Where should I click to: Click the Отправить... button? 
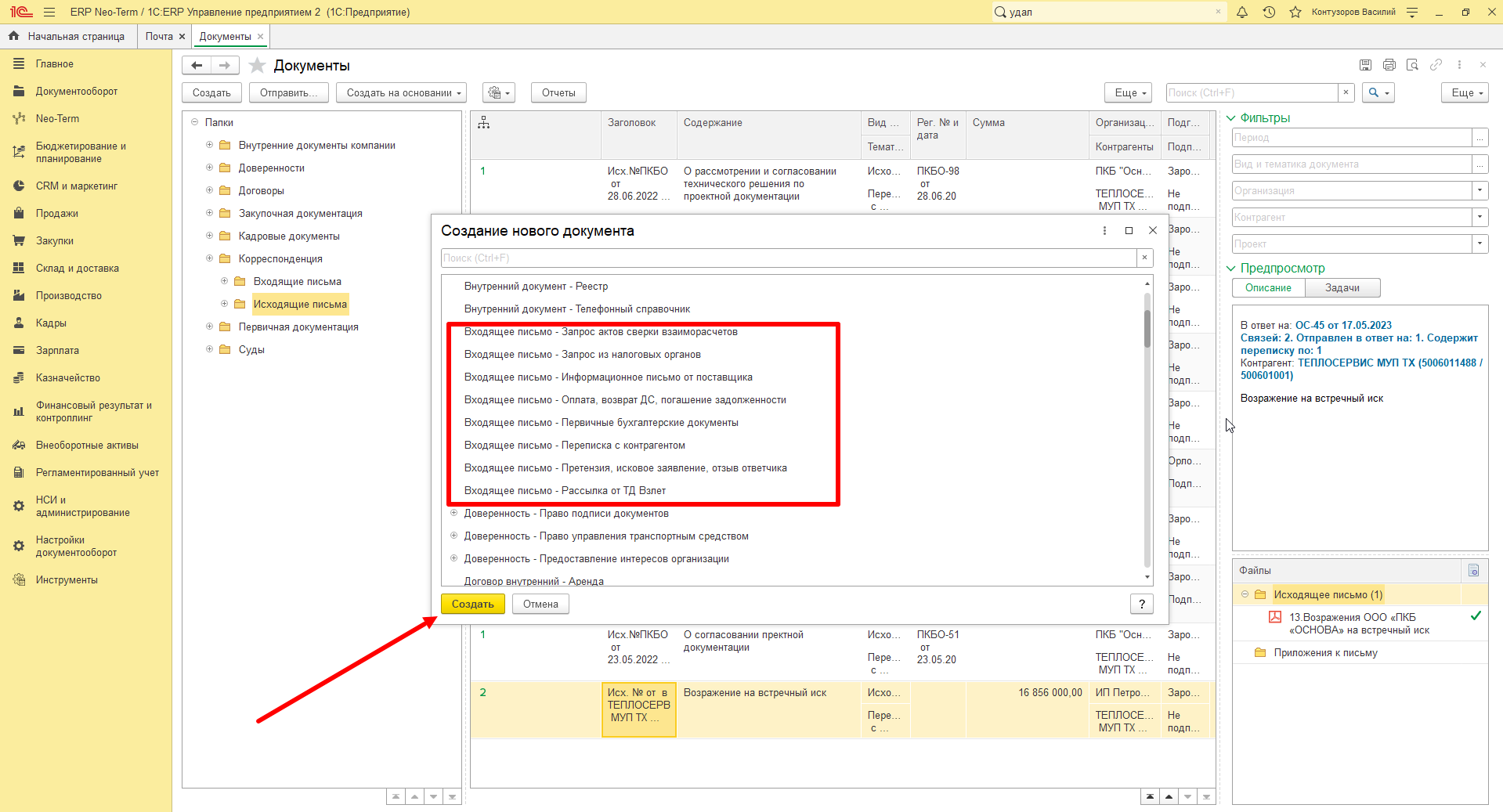tap(289, 92)
